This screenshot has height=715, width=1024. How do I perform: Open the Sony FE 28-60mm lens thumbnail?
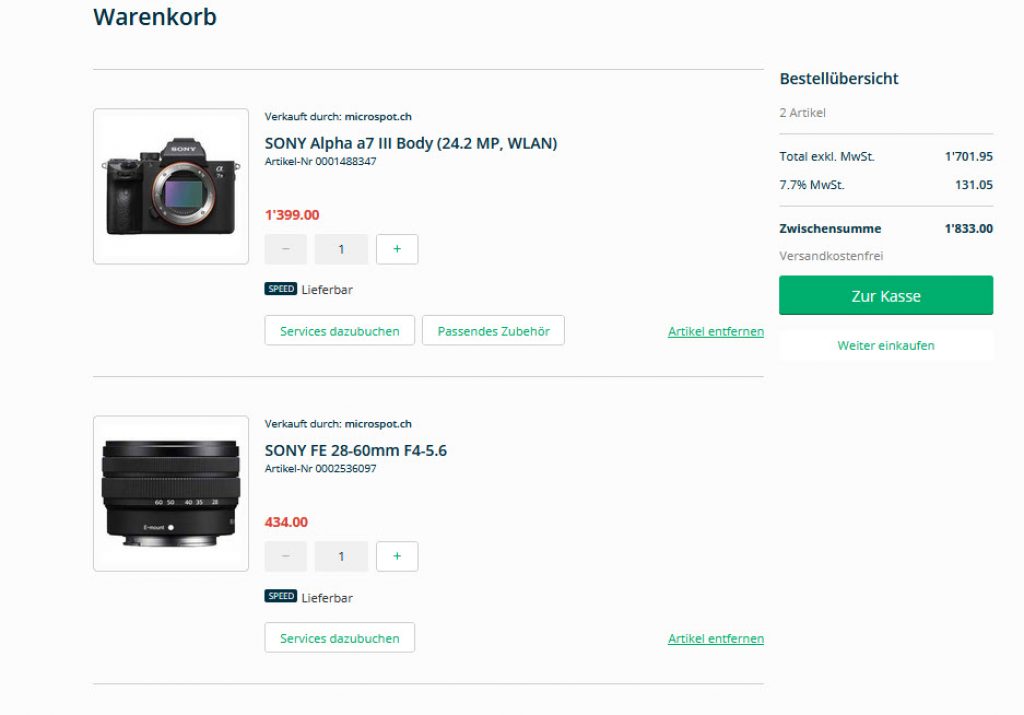[171, 493]
